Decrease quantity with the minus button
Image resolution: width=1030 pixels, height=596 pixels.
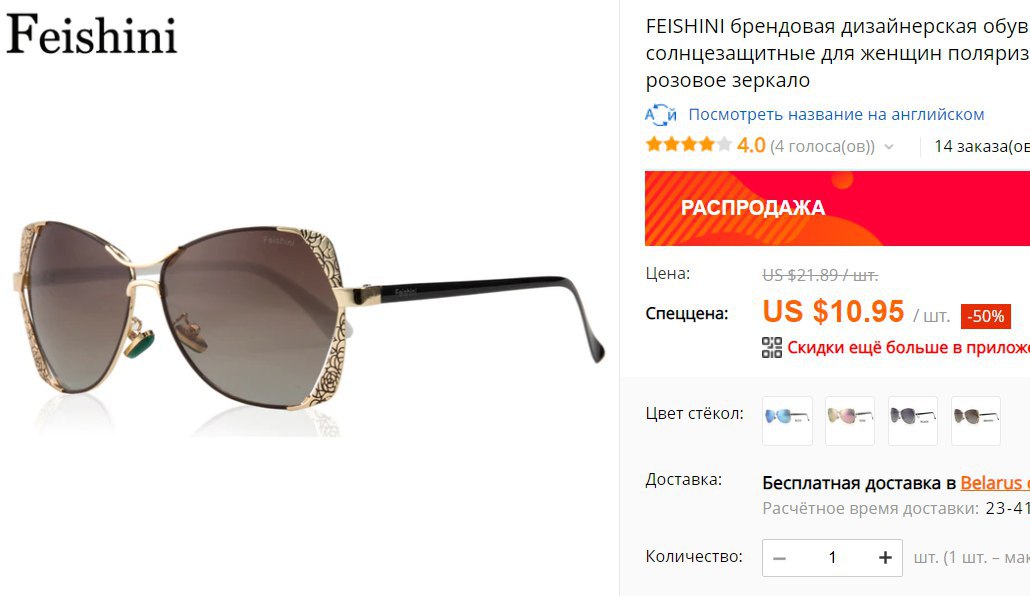point(780,558)
